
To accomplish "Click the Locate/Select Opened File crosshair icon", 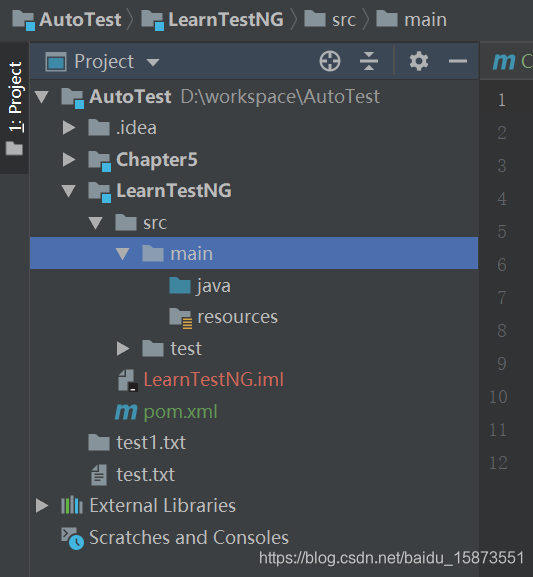I will coord(330,61).
